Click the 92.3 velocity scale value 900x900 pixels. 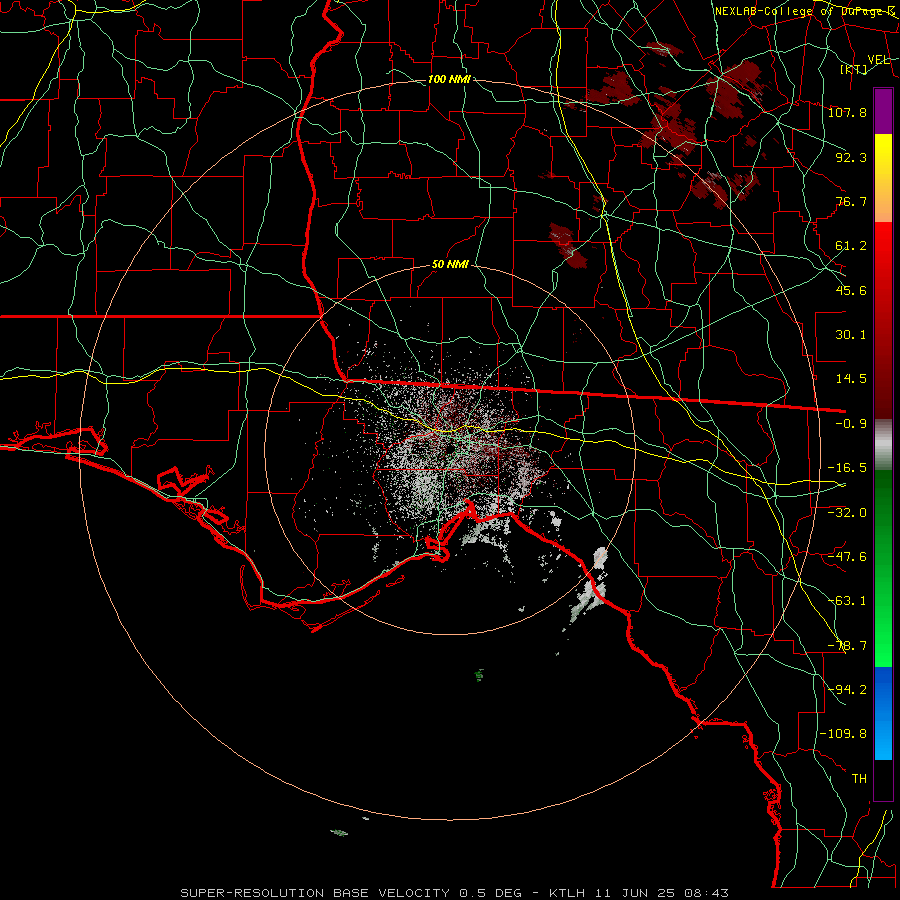coord(851,157)
